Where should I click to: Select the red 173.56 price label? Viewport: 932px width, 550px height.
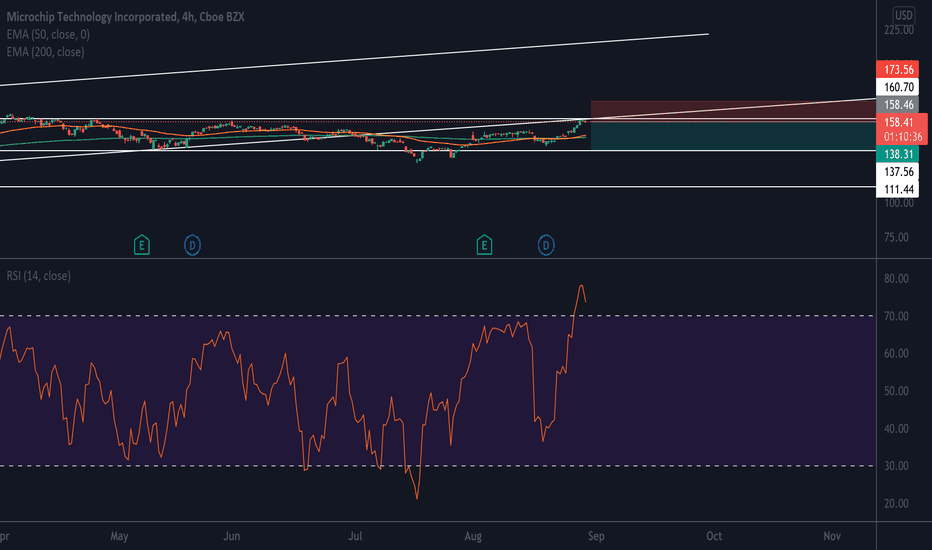(898, 70)
